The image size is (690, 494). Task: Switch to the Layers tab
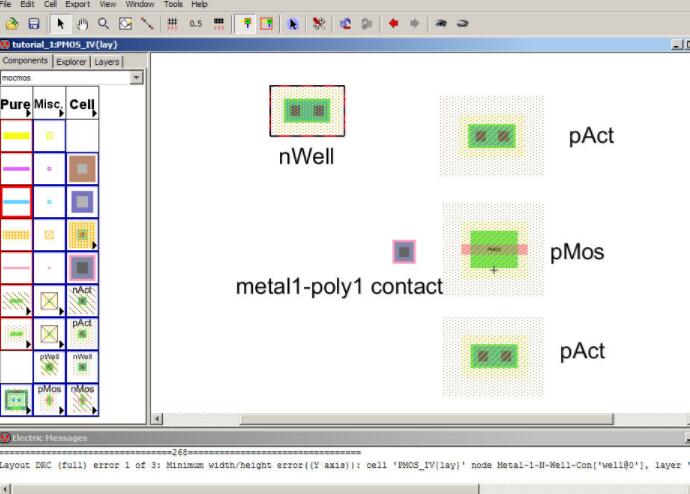click(x=107, y=62)
